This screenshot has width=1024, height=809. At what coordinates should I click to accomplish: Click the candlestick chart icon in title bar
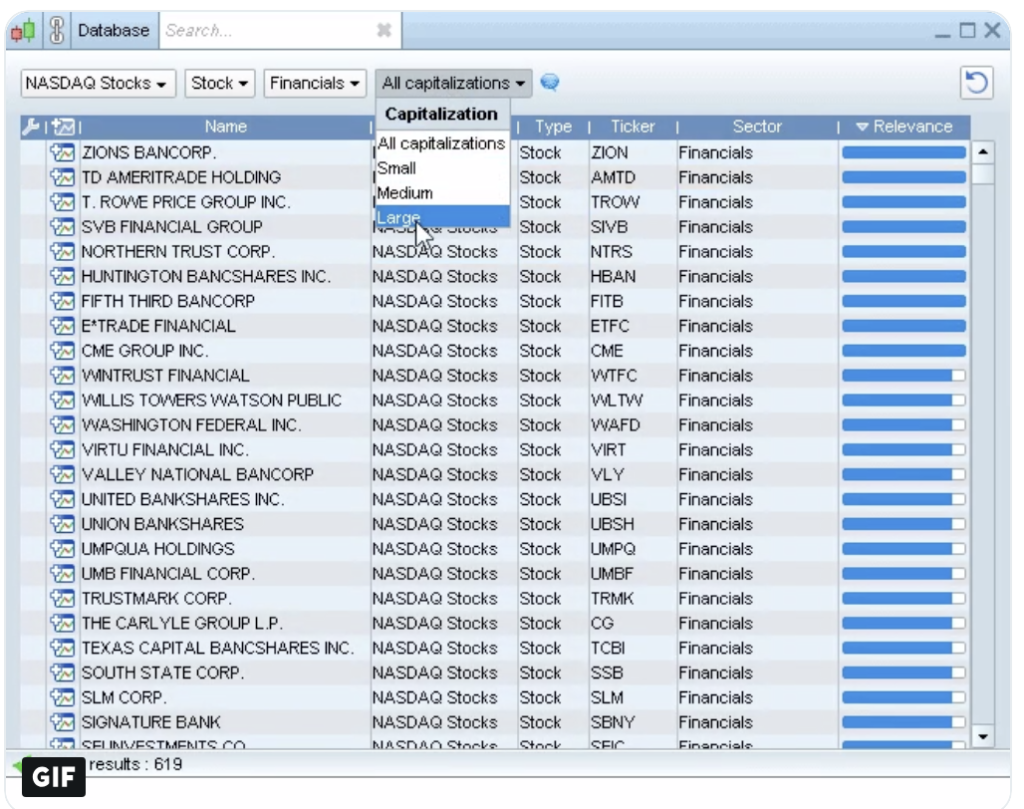pos(24,31)
